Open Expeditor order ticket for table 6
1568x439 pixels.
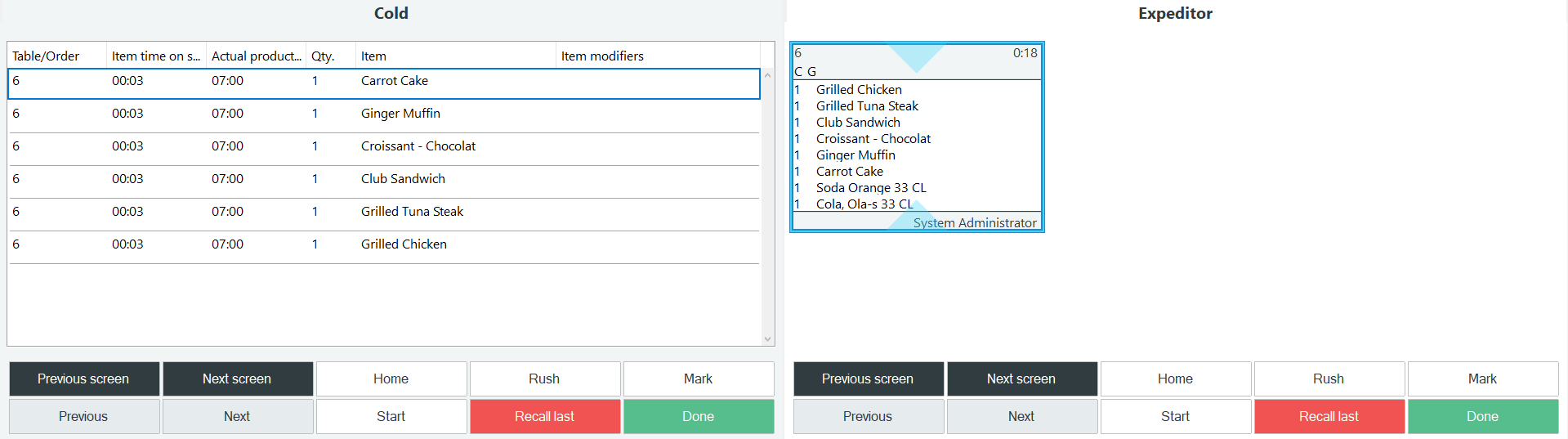pos(917,137)
